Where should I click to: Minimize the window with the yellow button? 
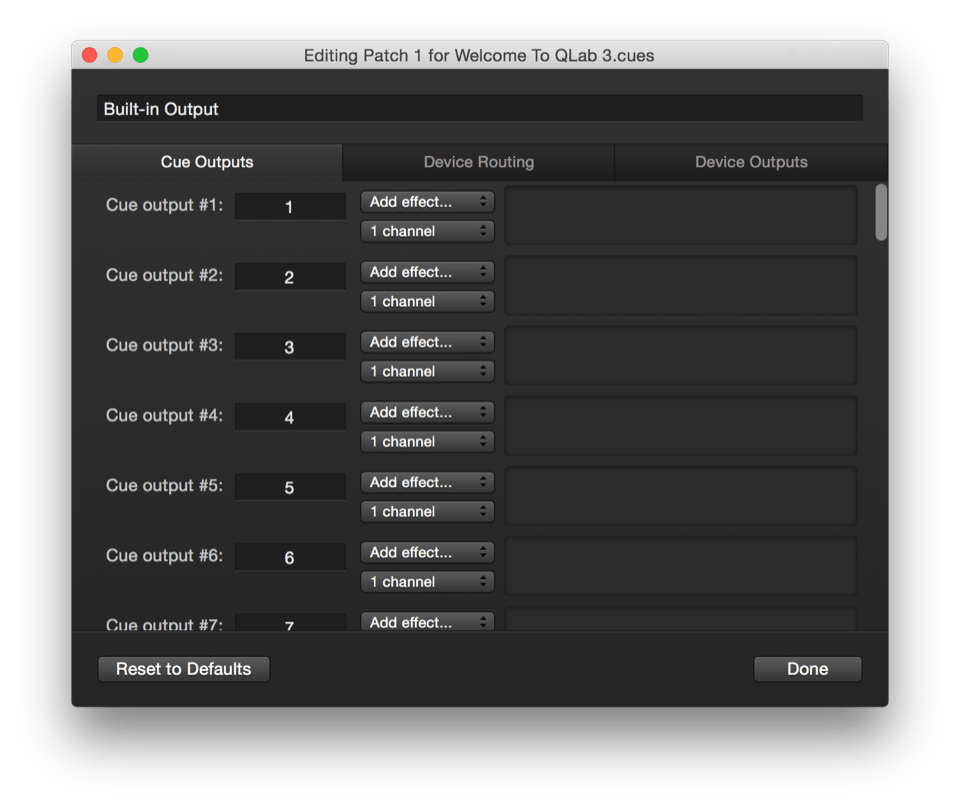pyautogui.click(x=115, y=55)
